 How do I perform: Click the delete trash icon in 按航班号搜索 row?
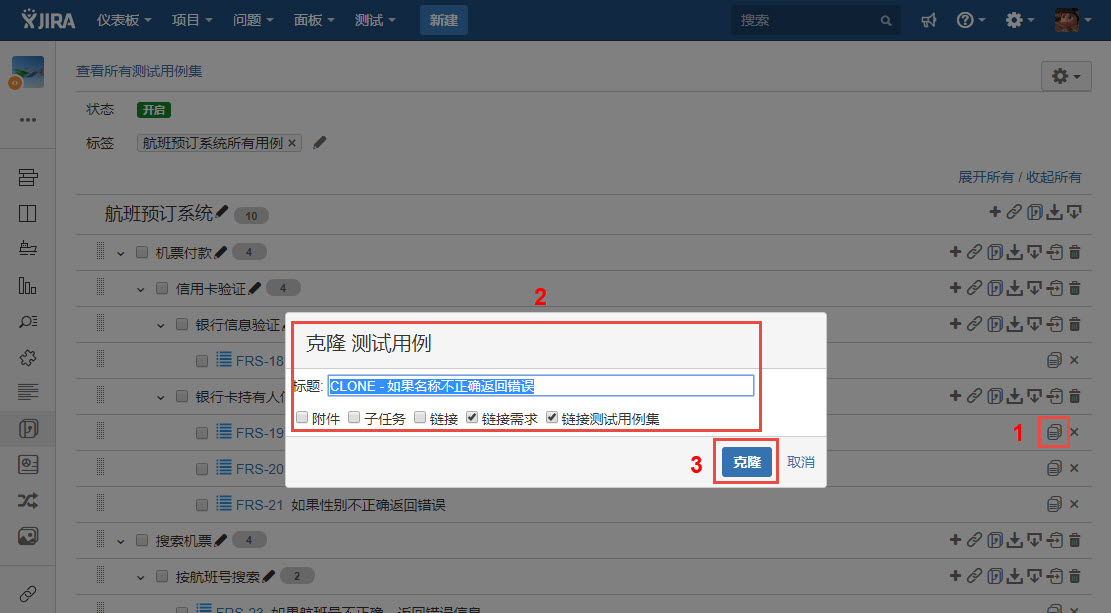tap(1075, 575)
